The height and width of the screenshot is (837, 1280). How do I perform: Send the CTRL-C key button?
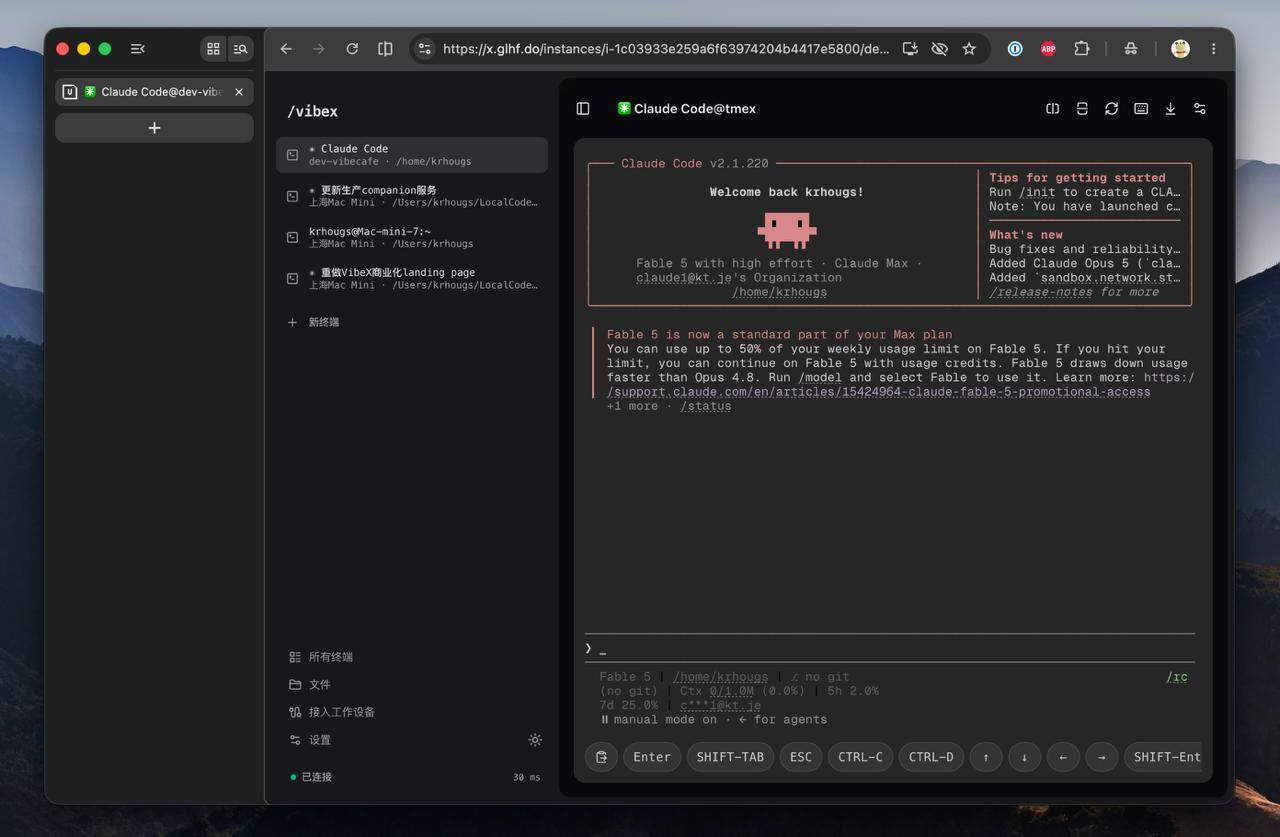click(860, 757)
